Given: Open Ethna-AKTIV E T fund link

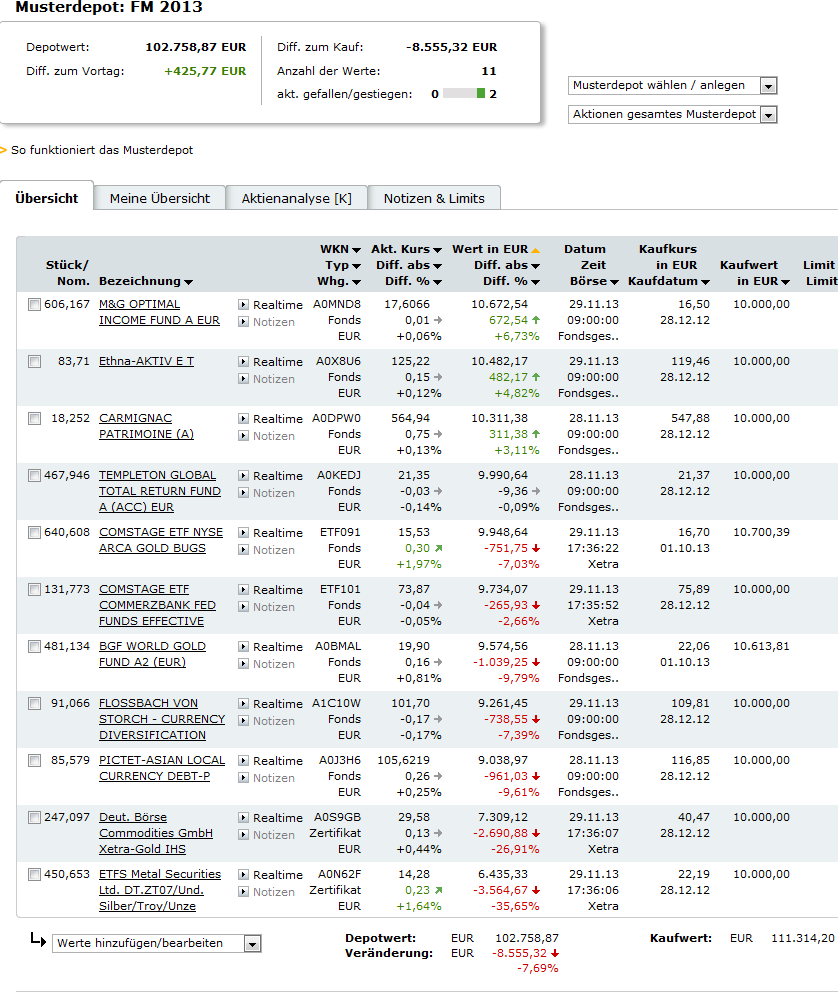Looking at the screenshot, I should tap(146, 361).
